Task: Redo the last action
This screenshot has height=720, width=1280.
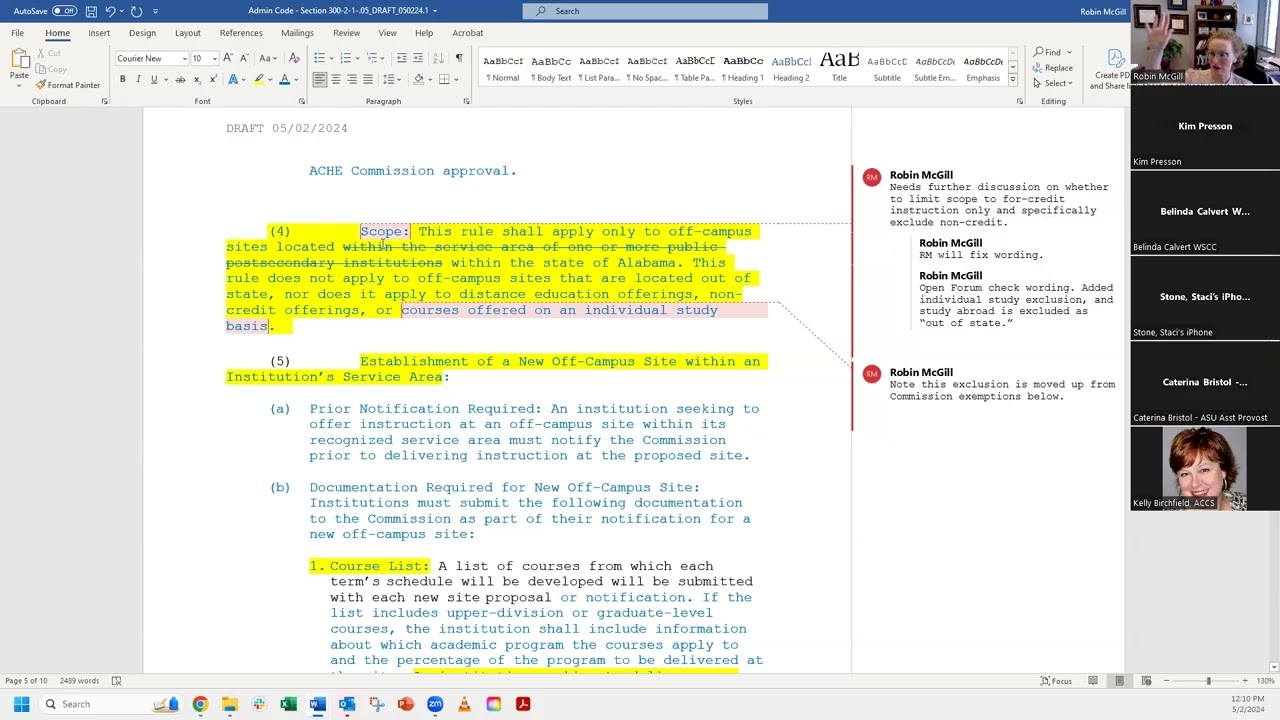Action: [x=136, y=11]
